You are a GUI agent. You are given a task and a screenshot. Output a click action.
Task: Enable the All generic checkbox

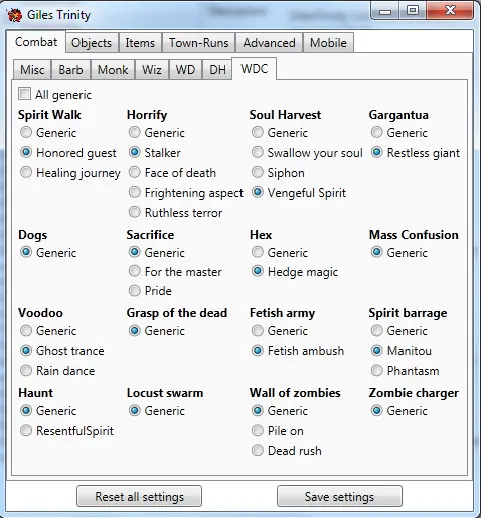(x=24, y=94)
